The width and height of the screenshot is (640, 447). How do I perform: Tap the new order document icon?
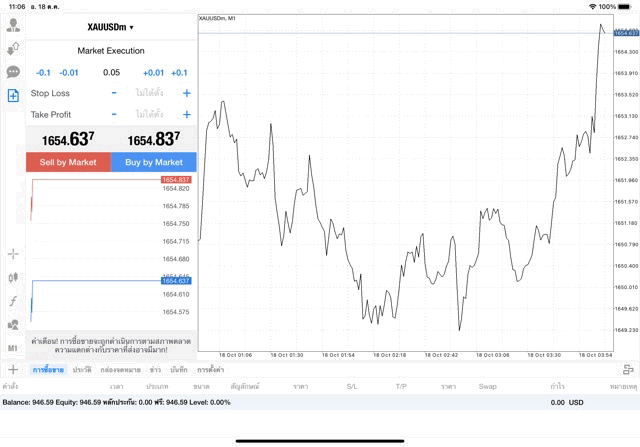pos(13,96)
